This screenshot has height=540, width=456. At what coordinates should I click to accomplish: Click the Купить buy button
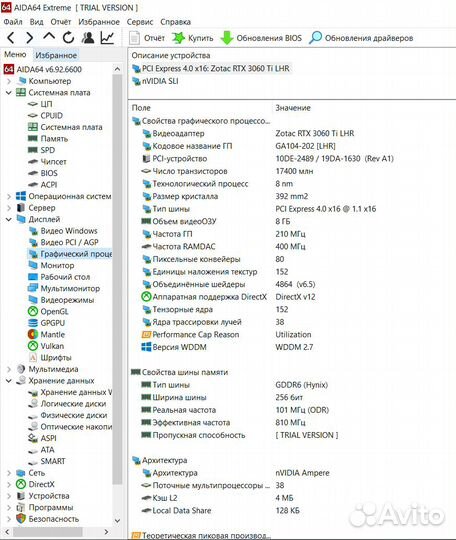click(193, 38)
